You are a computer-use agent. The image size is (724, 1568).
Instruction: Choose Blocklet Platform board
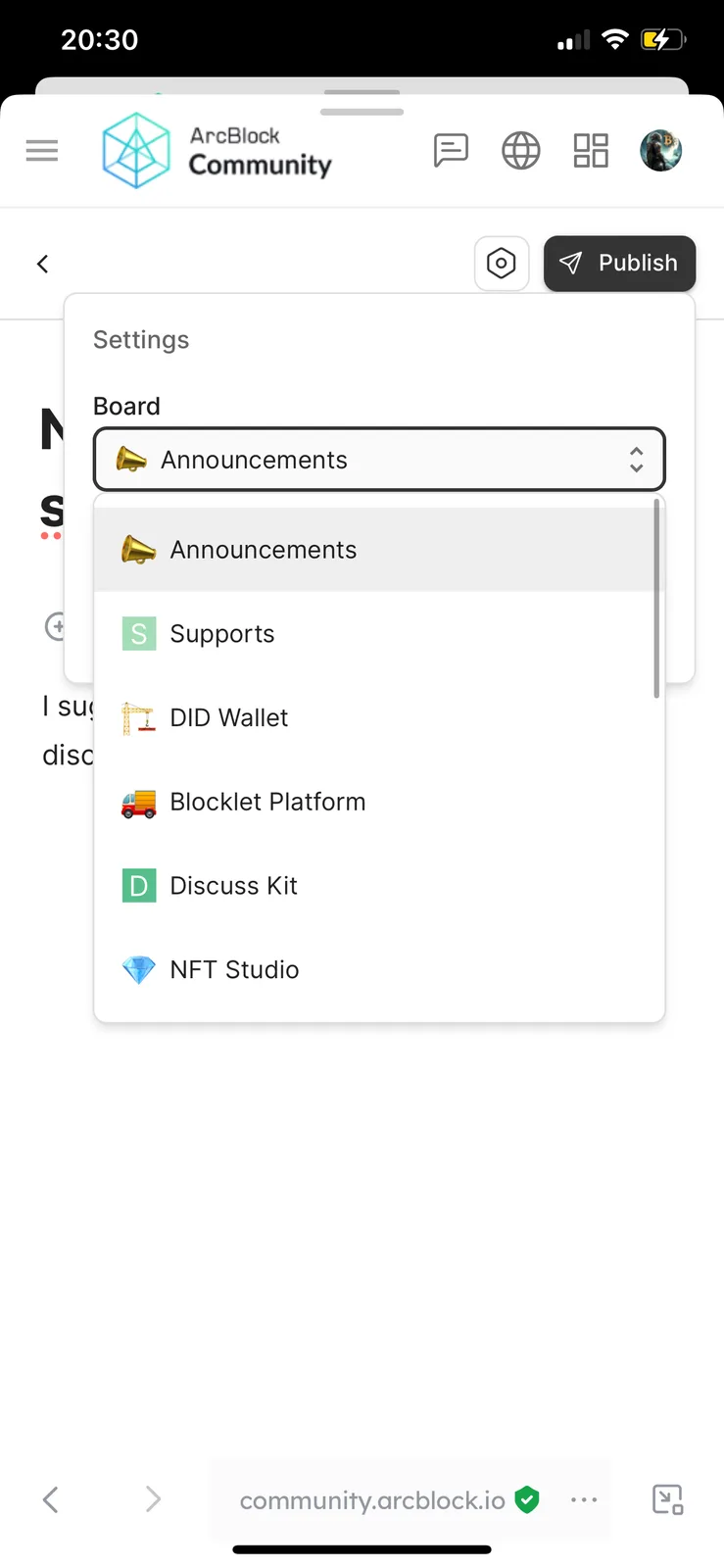(378, 802)
